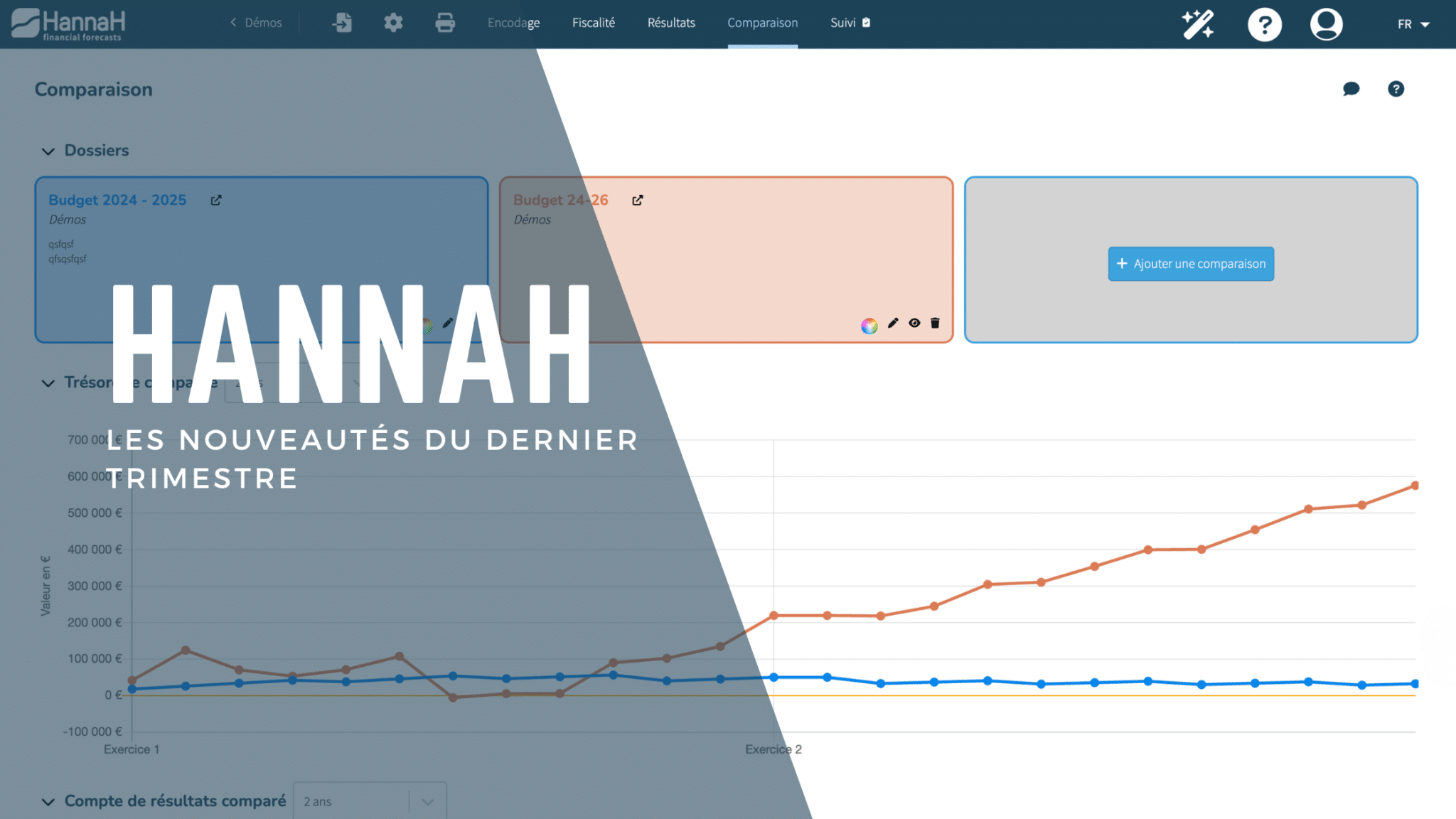Toggle the color palette icon on Budget 24-26

868,323
